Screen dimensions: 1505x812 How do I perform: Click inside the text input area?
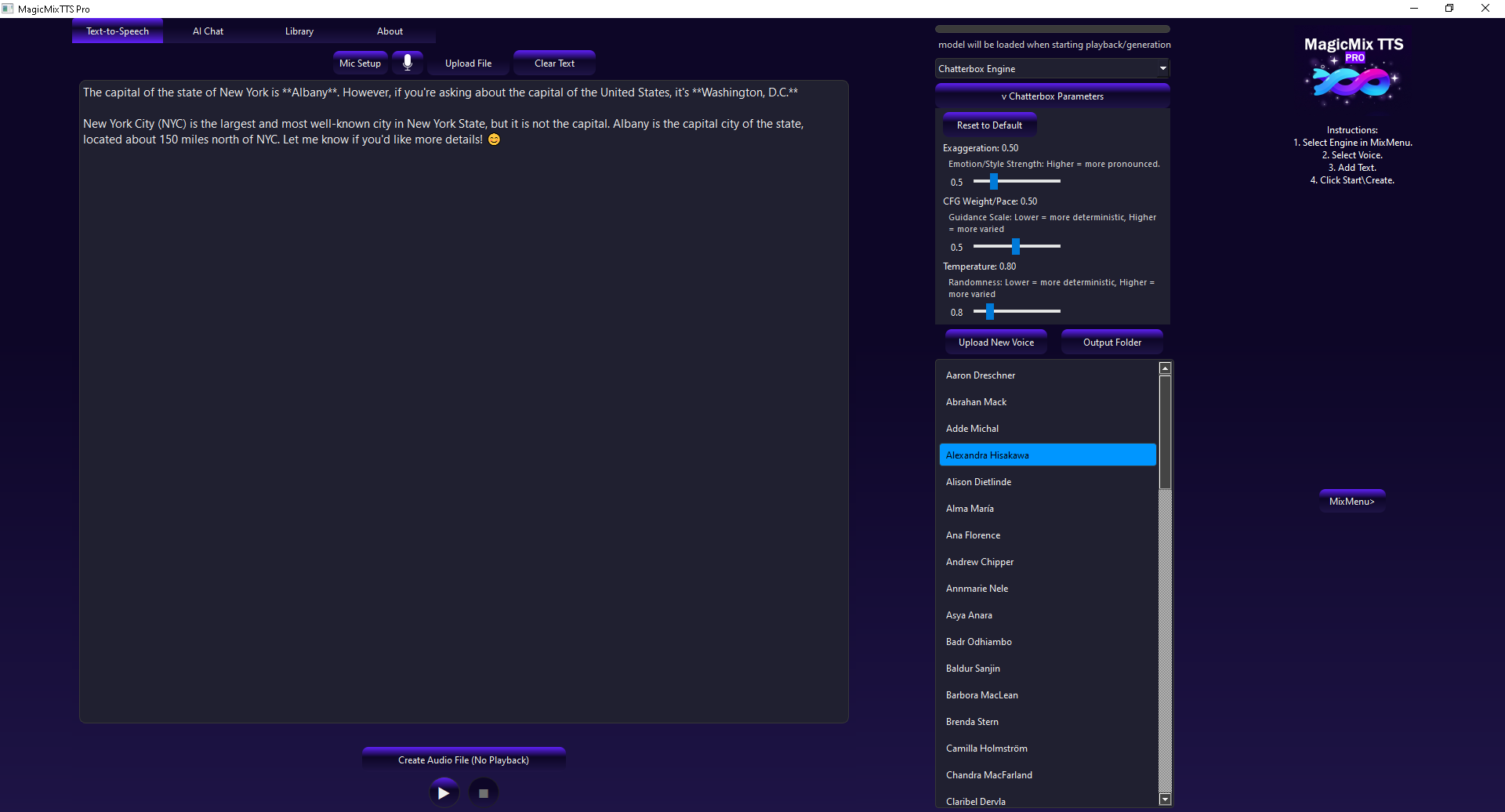(464, 401)
